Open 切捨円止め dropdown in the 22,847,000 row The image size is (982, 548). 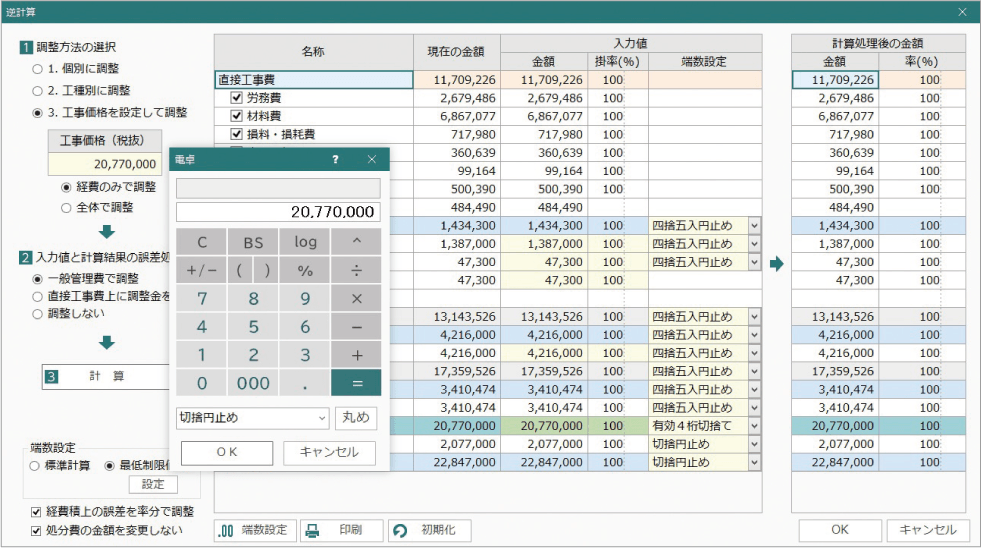(755, 462)
